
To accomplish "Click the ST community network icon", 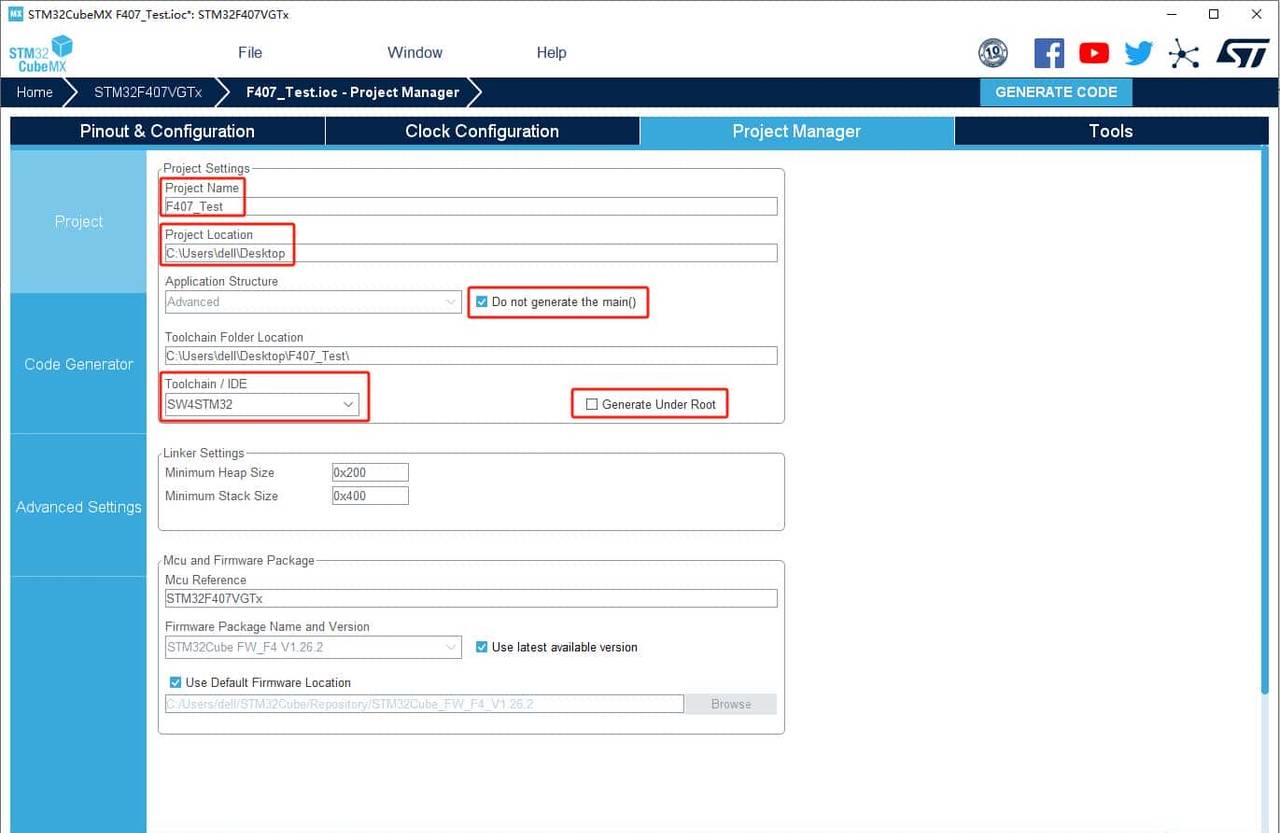I will (1184, 53).
